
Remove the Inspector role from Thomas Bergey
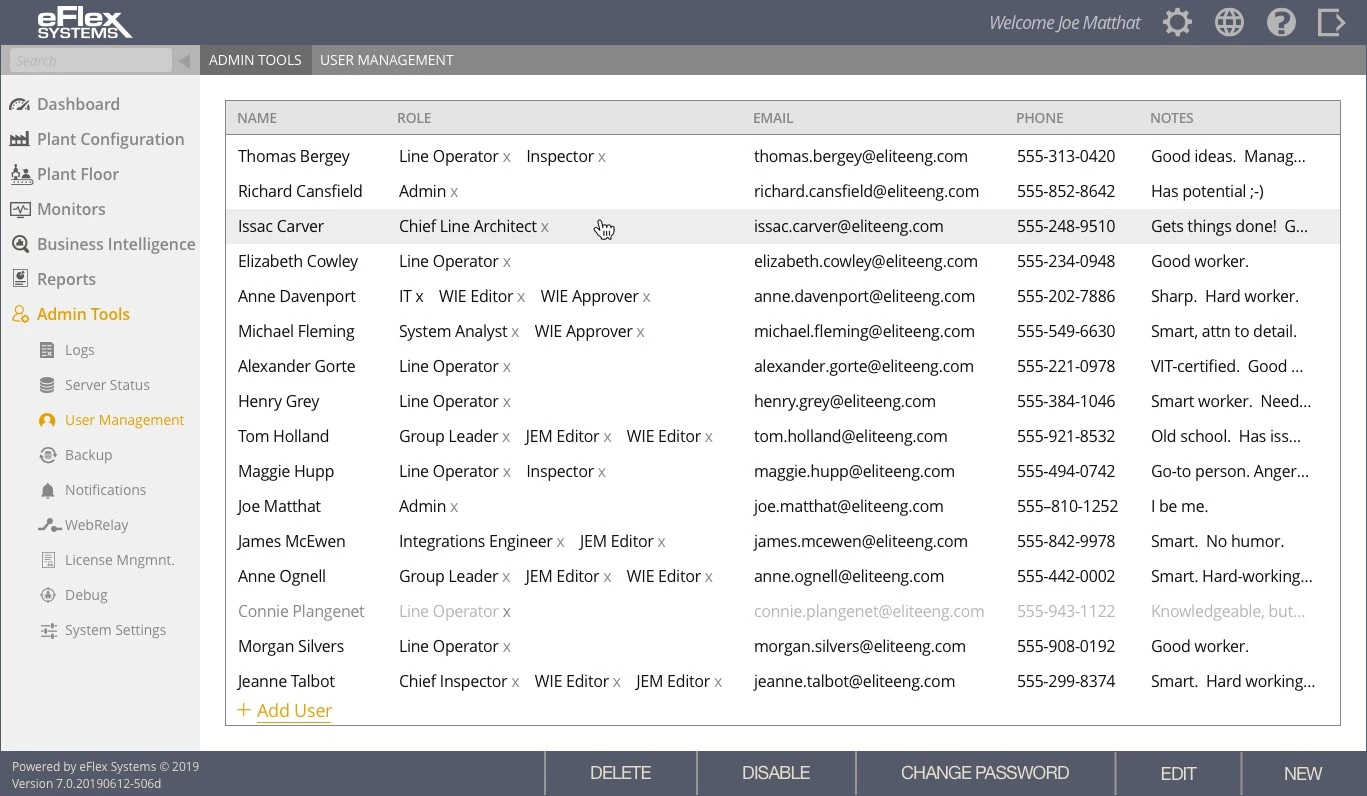pos(601,158)
